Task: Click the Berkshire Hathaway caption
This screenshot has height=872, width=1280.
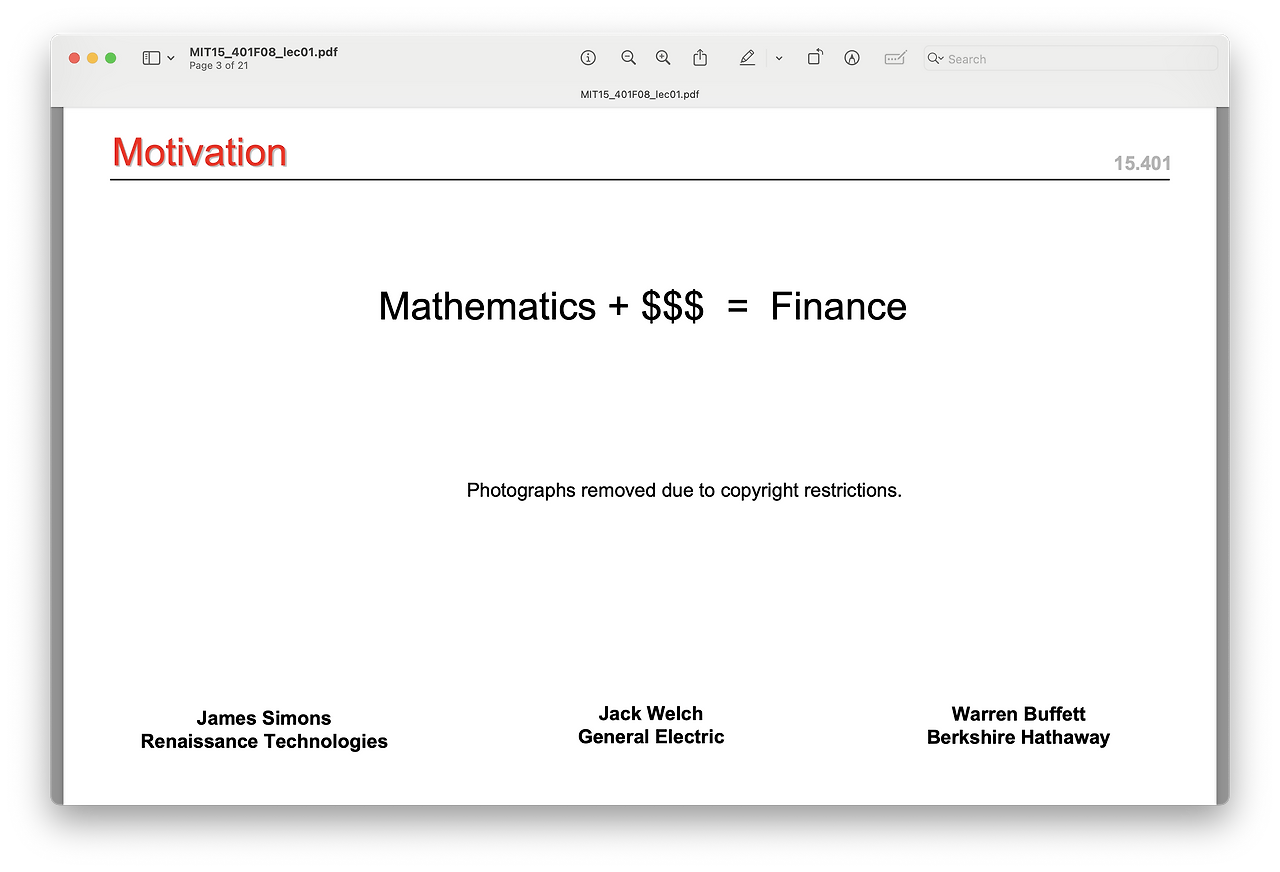Action: click(x=1018, y=737)
